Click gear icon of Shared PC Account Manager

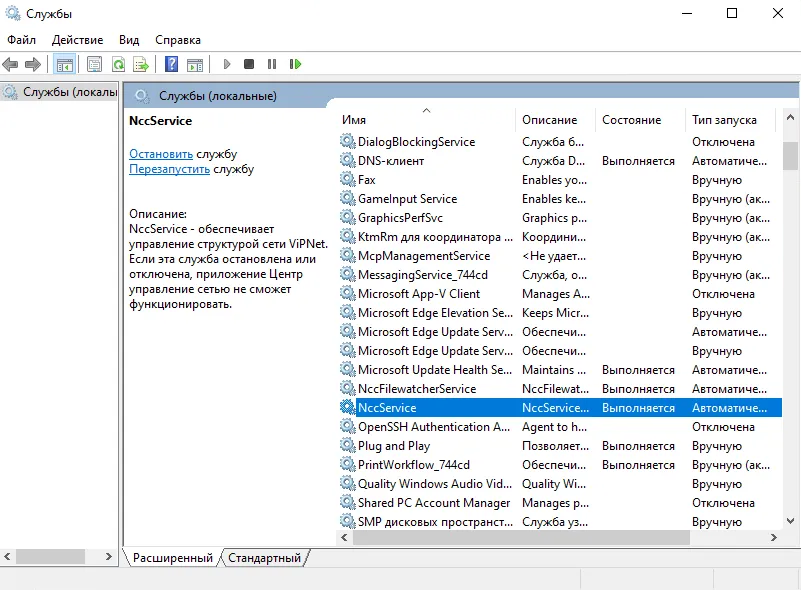pos(348,502)
